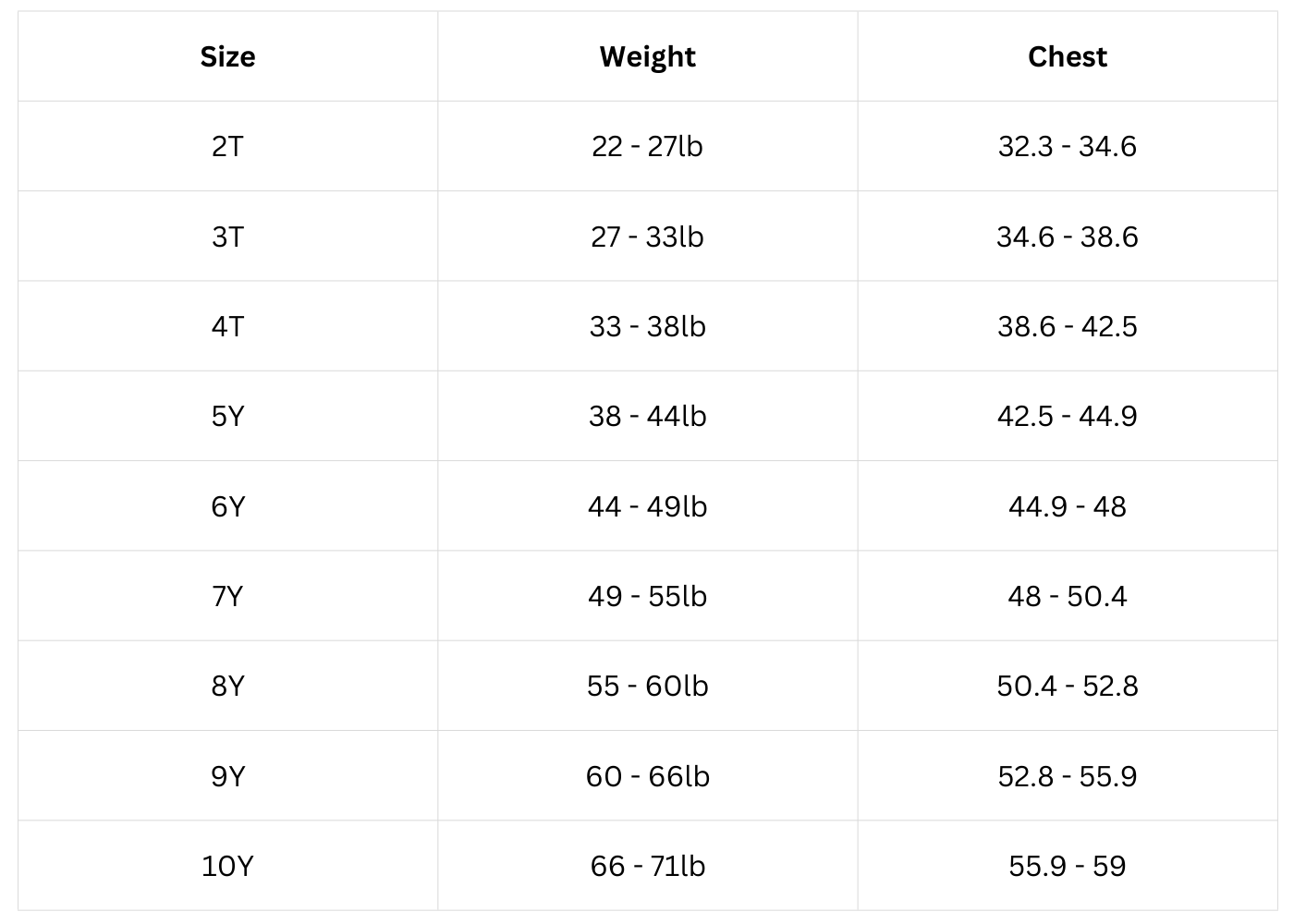
Task: Click the 55.9 - 59 chest cell
Action: [1067, 867]
